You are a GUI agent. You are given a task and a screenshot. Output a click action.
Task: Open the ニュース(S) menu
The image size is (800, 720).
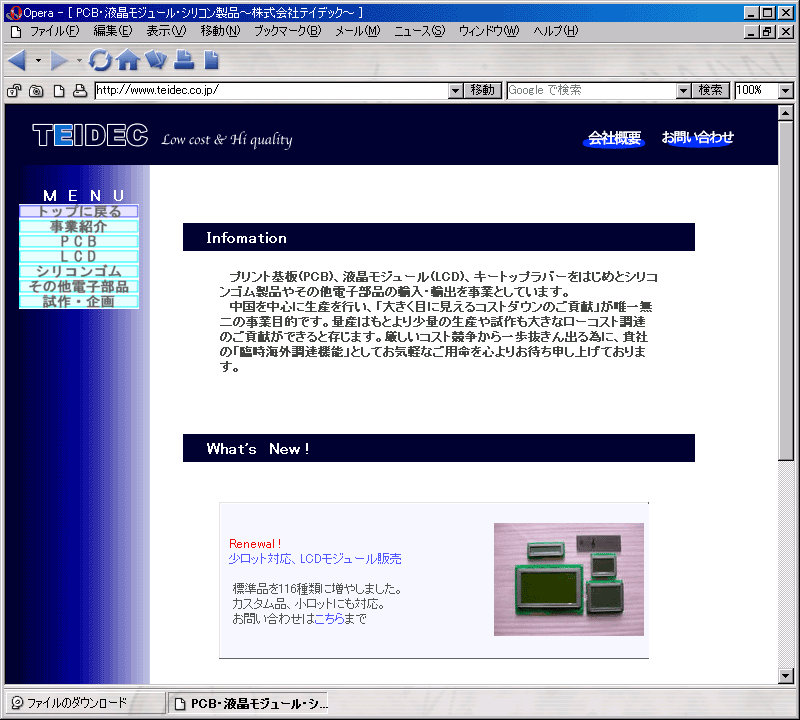pos(419,31)
